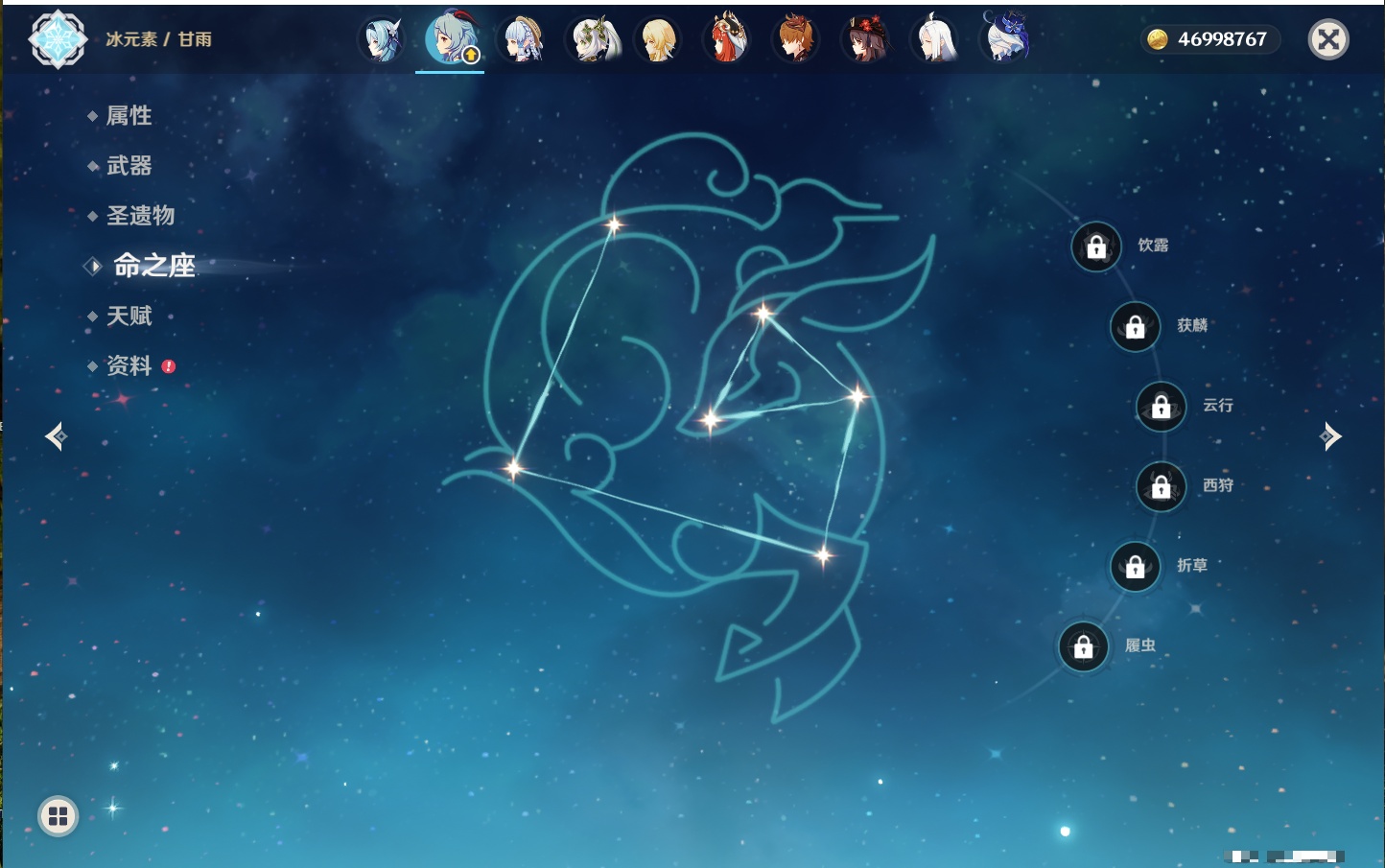The image size is (1385, 868).
Task: Go to next character with right arrow
Action: 1330,436
